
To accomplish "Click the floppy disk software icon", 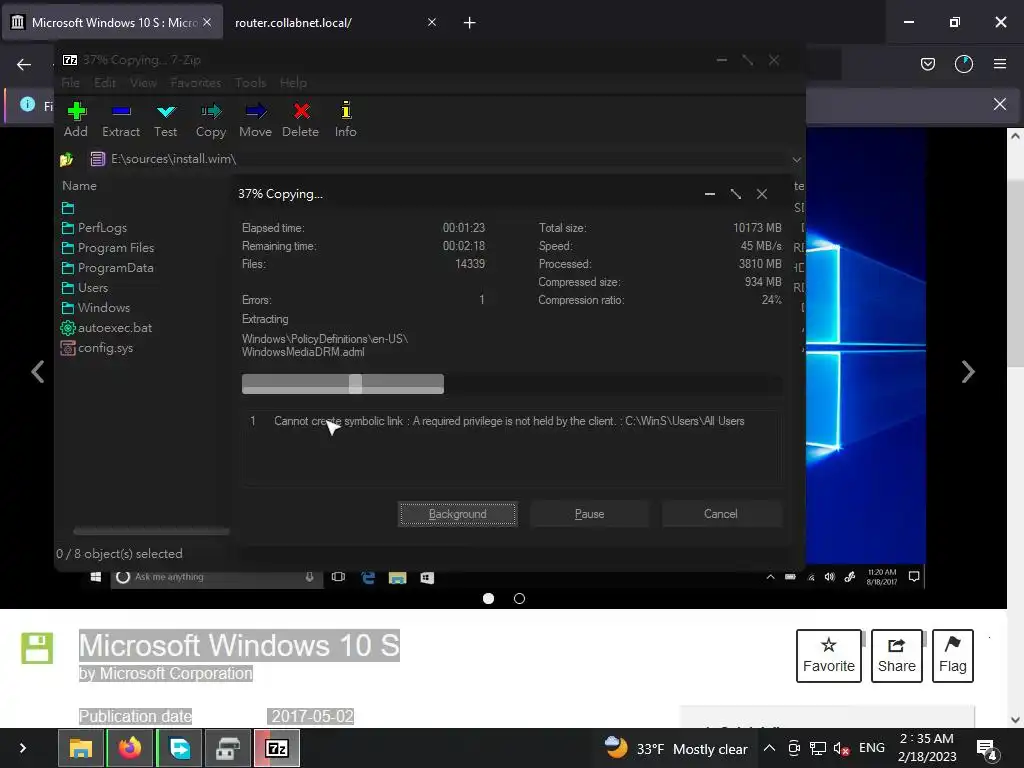I will tap(37, 648).
